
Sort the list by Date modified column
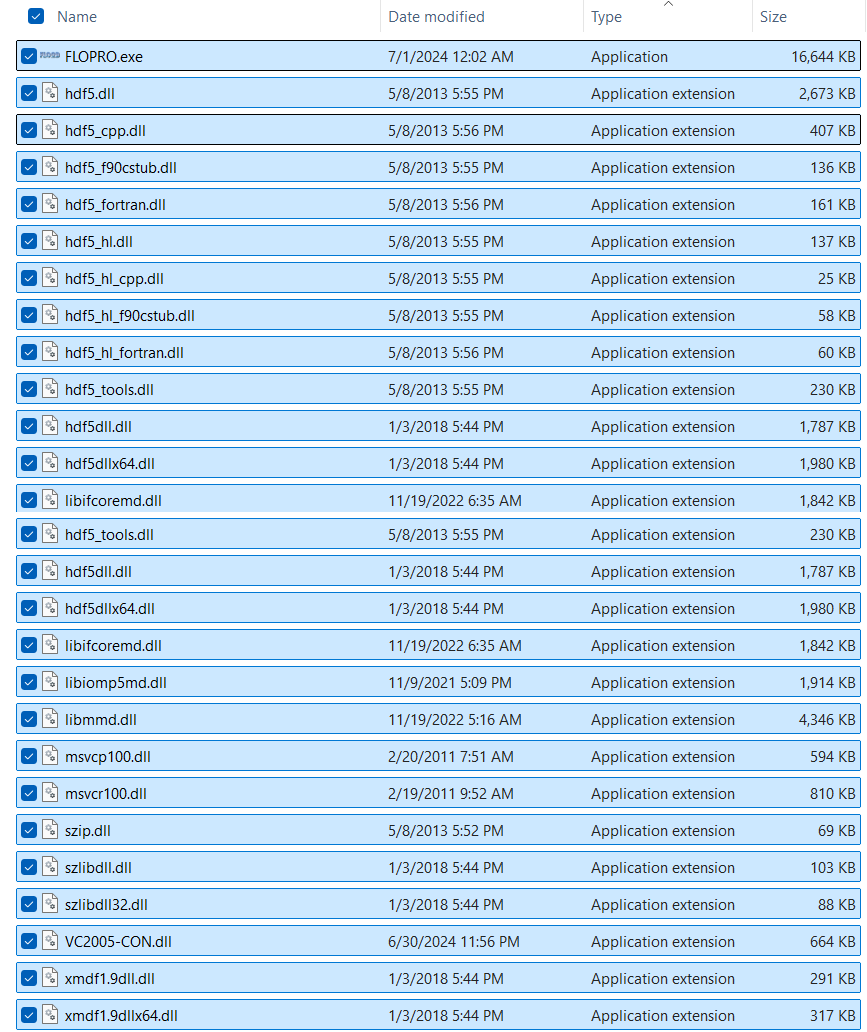[x=436, y=17]
